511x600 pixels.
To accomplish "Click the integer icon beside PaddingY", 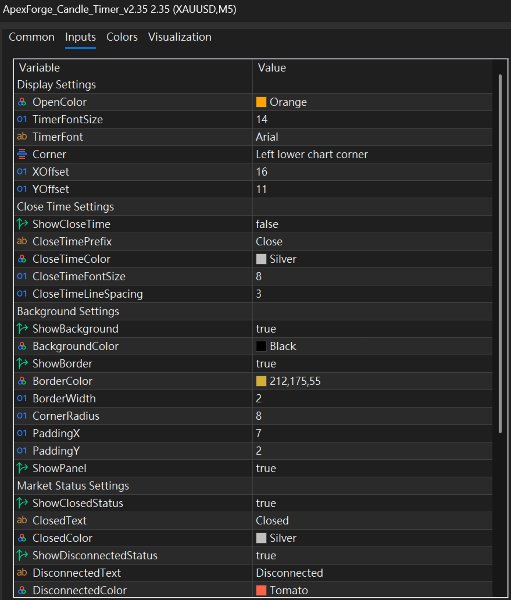I will (22, 451).
